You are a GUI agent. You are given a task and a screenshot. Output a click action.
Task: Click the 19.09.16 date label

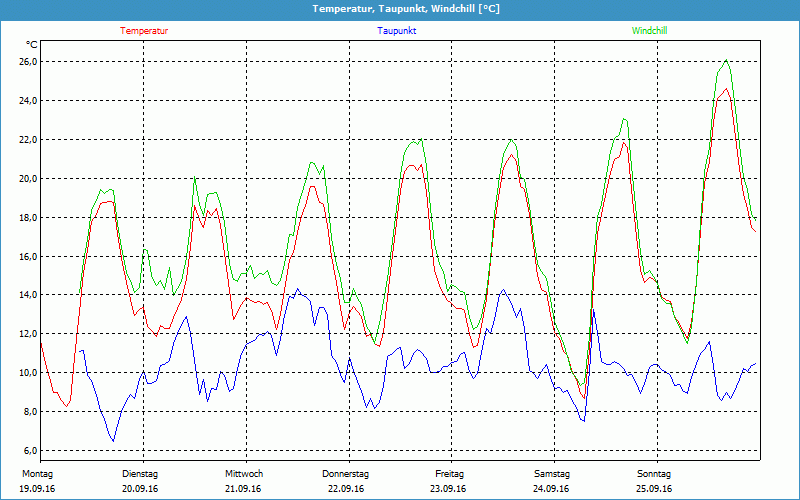37,489
